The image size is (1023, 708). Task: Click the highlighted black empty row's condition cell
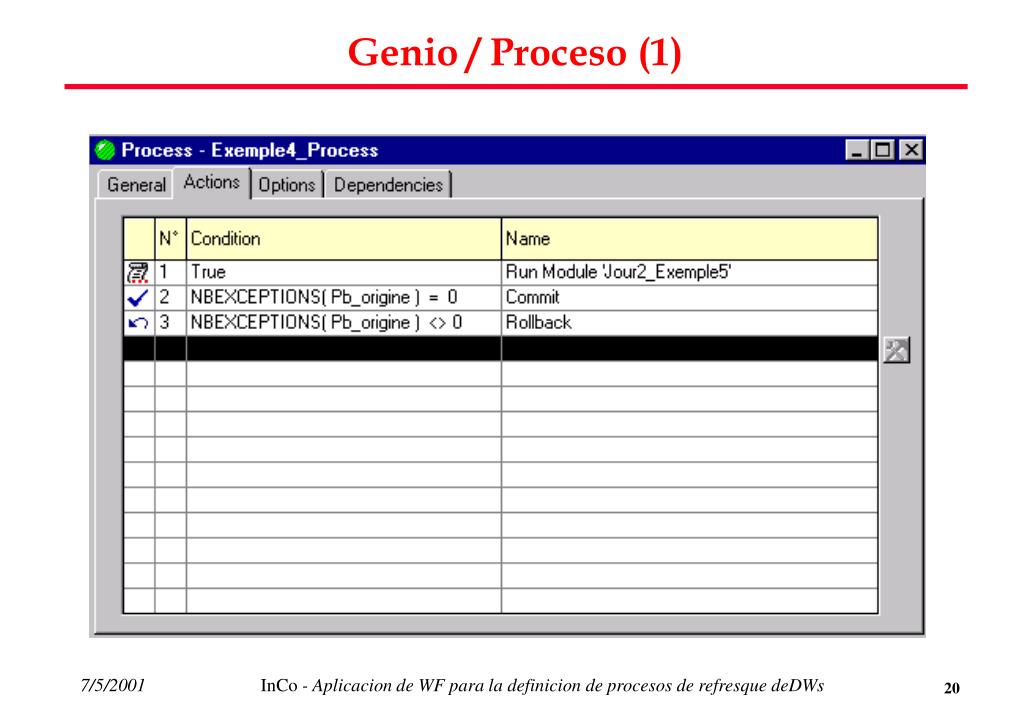click(x=344, y=348)
